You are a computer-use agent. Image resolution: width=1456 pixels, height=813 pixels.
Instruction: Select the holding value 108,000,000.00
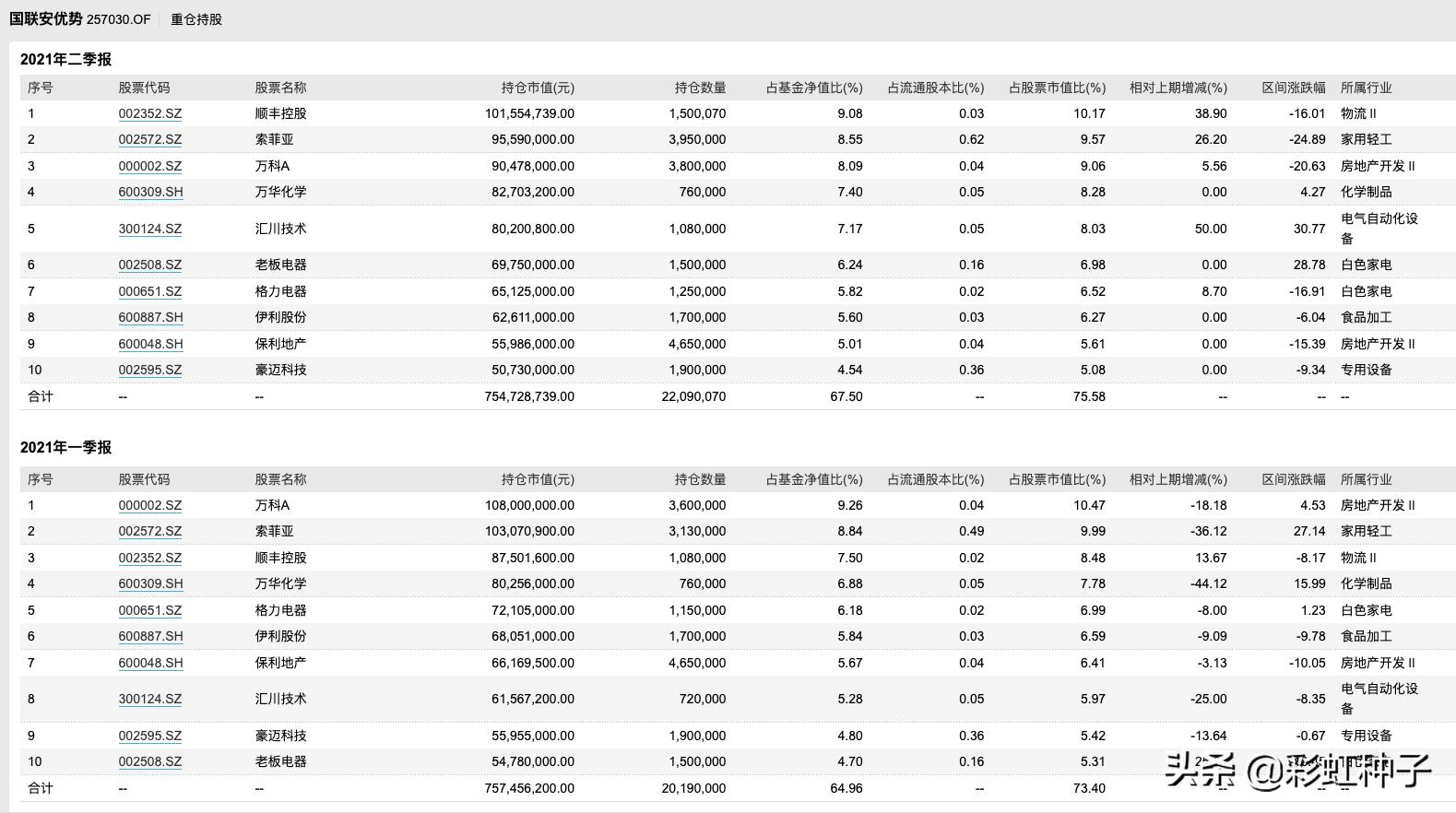click(529, 505)
